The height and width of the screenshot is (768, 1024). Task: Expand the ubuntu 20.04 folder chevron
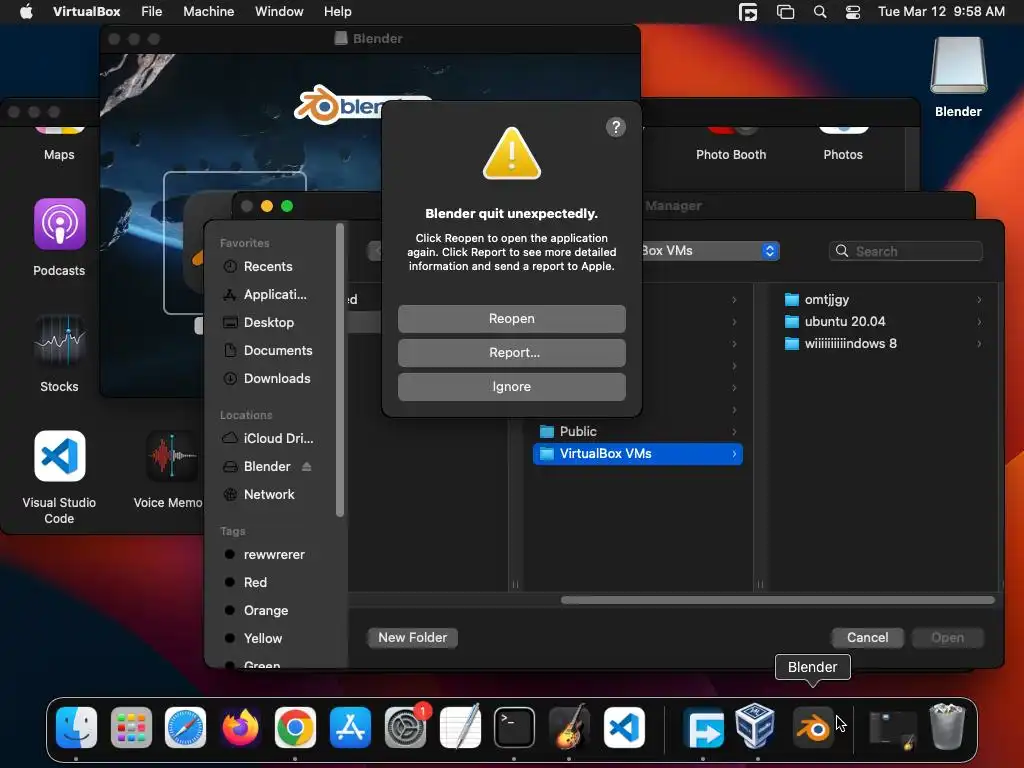[979, 322]
